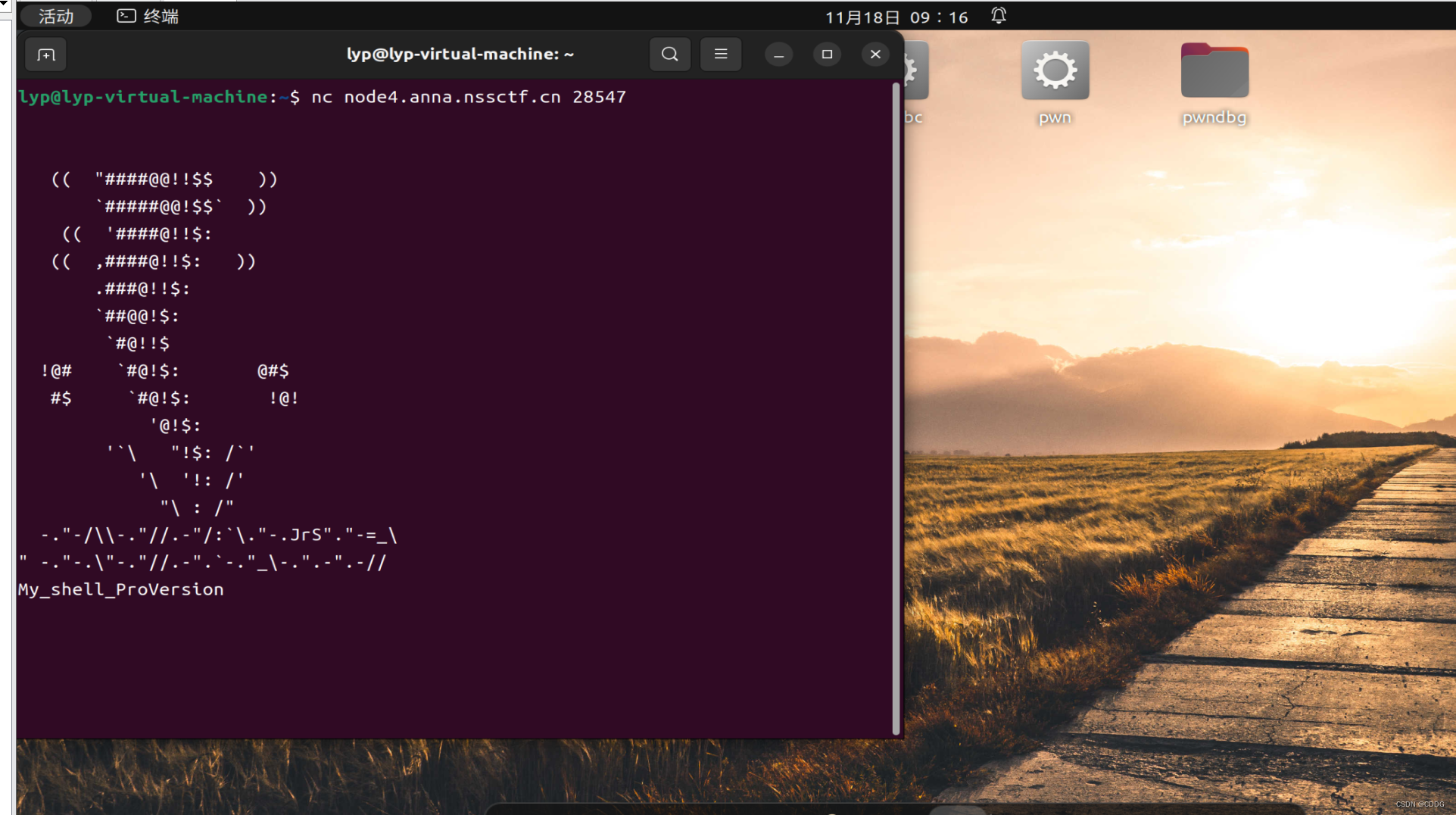The height and width of the screenshot is (815, 1456).
Task: Open the calendar by clicking 11月18日 09:16
Action: tap(896, 16)
